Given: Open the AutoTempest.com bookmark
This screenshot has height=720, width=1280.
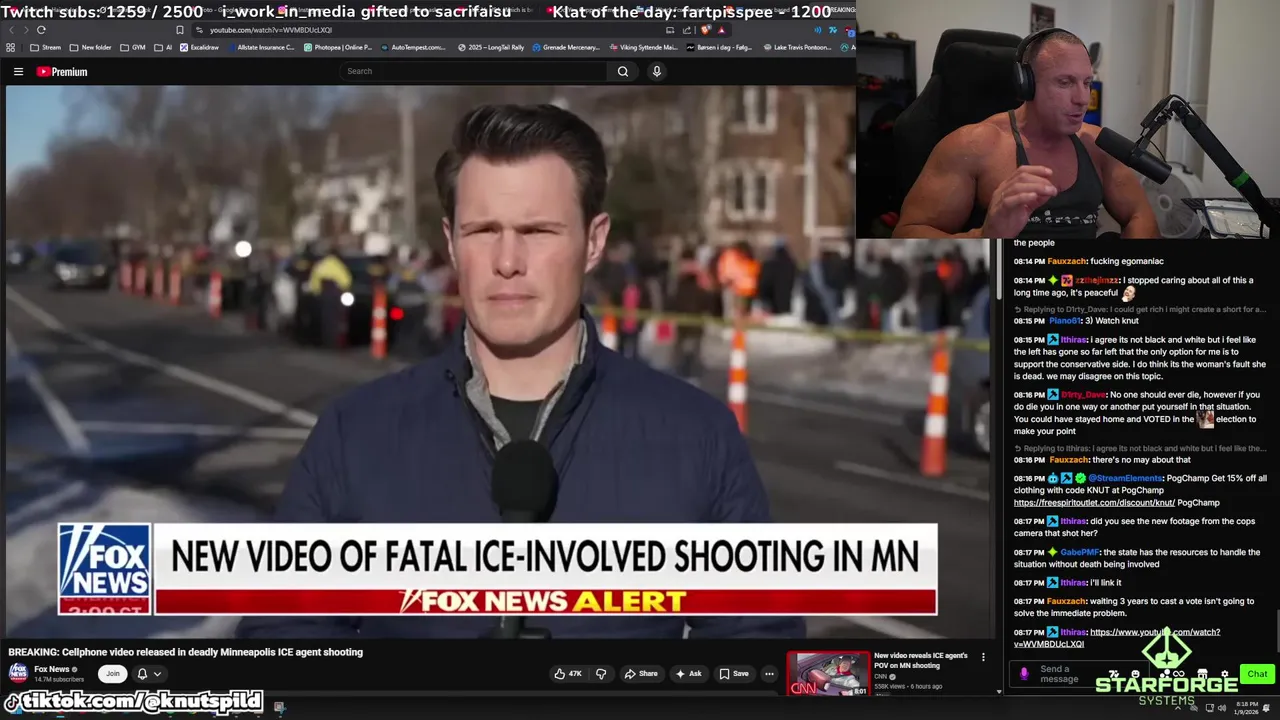Looking at the screenshot, I should (x=413, y=47).
